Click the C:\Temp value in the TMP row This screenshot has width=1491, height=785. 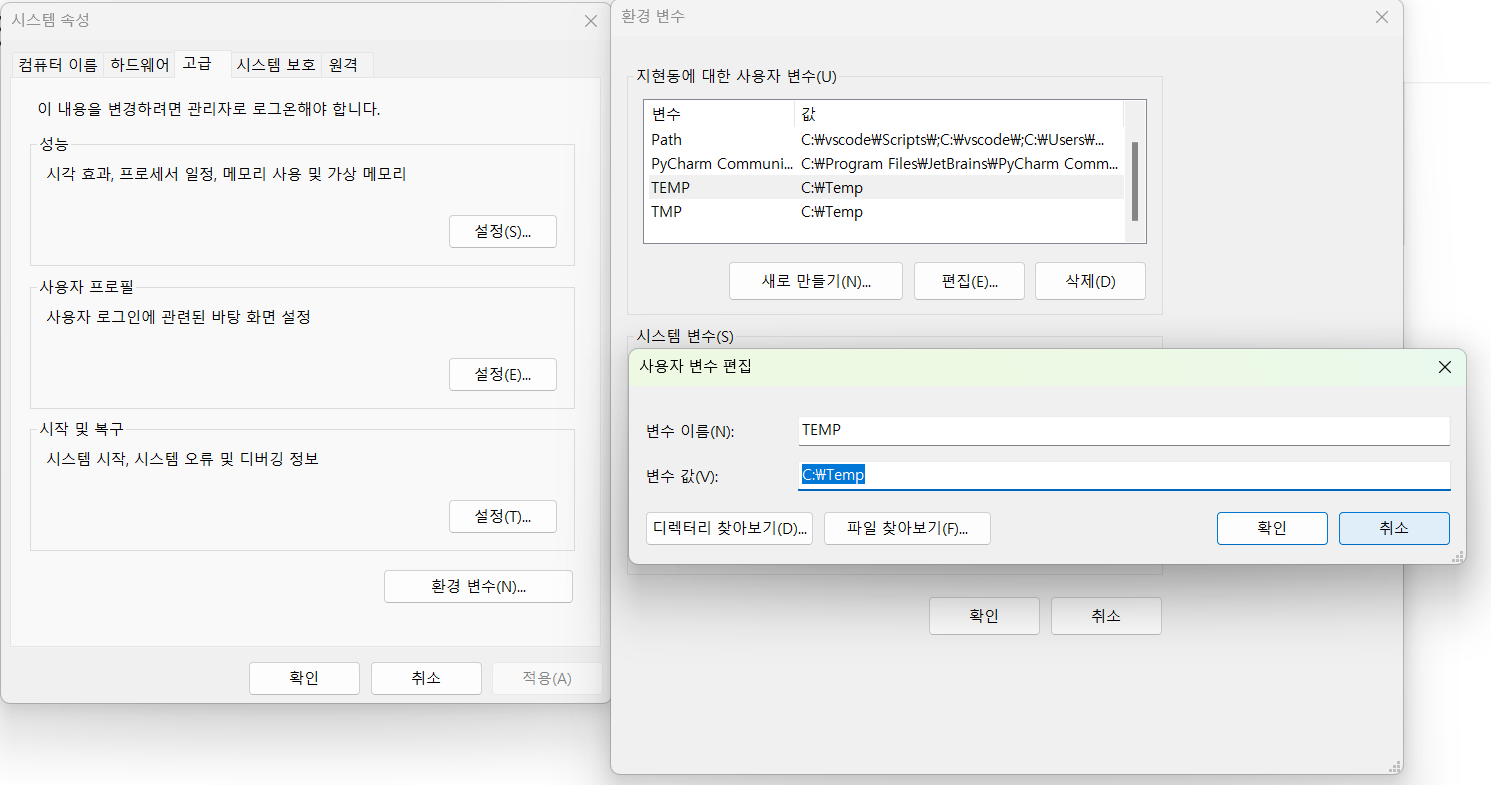coord(832,212)
